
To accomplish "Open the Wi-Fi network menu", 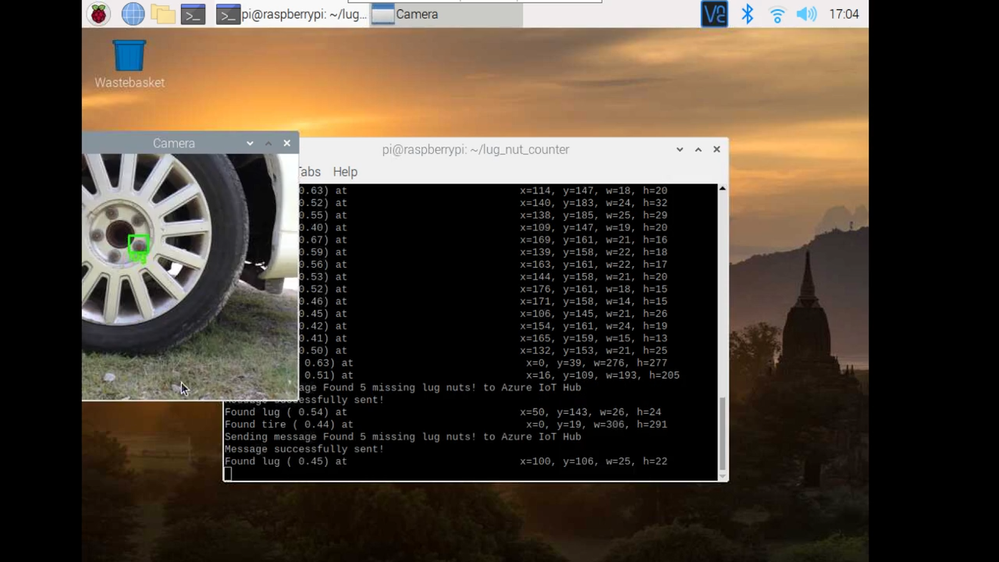I will [x=777, y=14].
